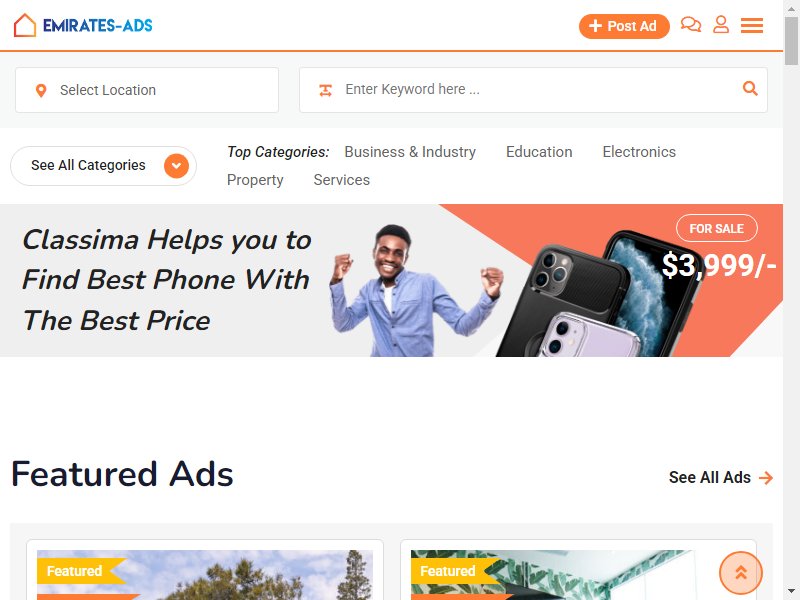Open the Property category
This screenshot has height=600, width=800.
255,180
